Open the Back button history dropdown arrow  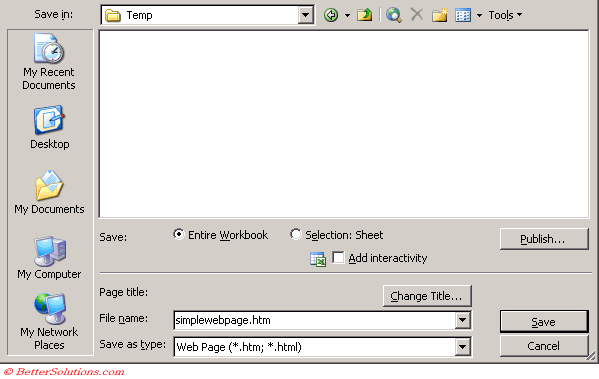[347, 16]
